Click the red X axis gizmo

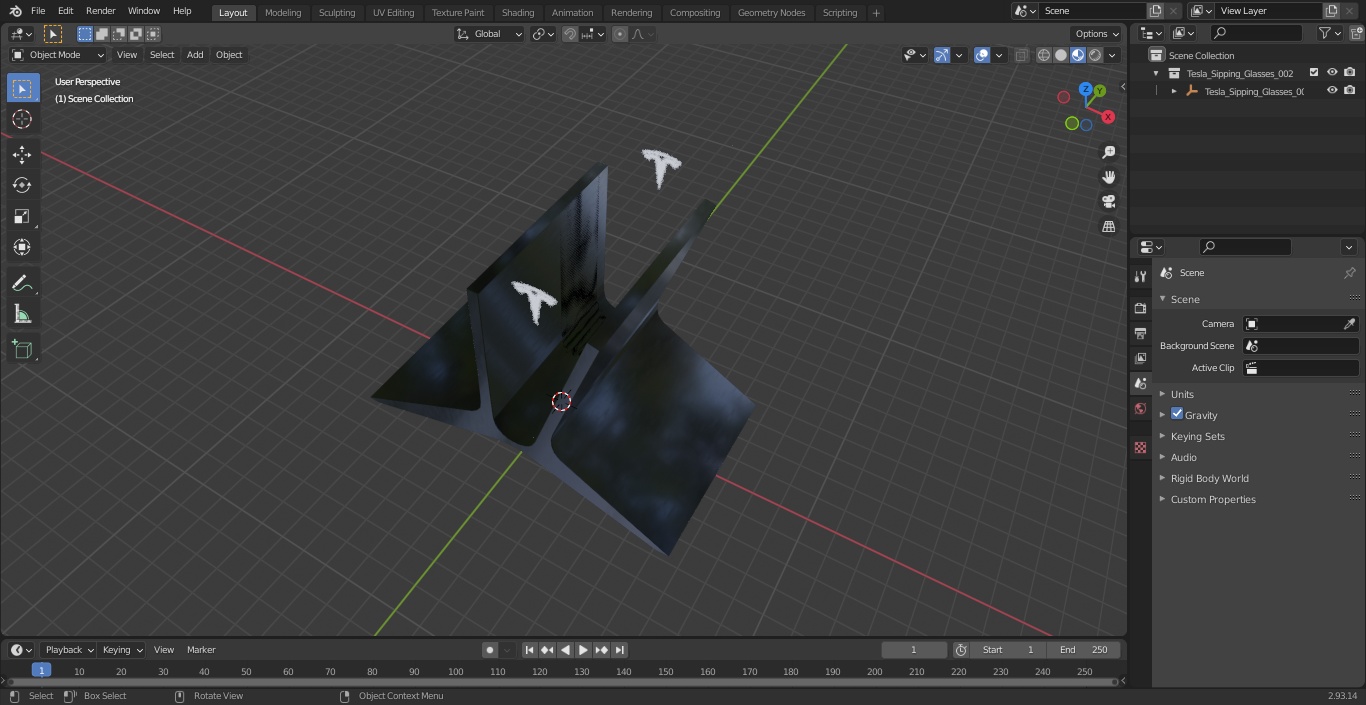point(1108,117)
